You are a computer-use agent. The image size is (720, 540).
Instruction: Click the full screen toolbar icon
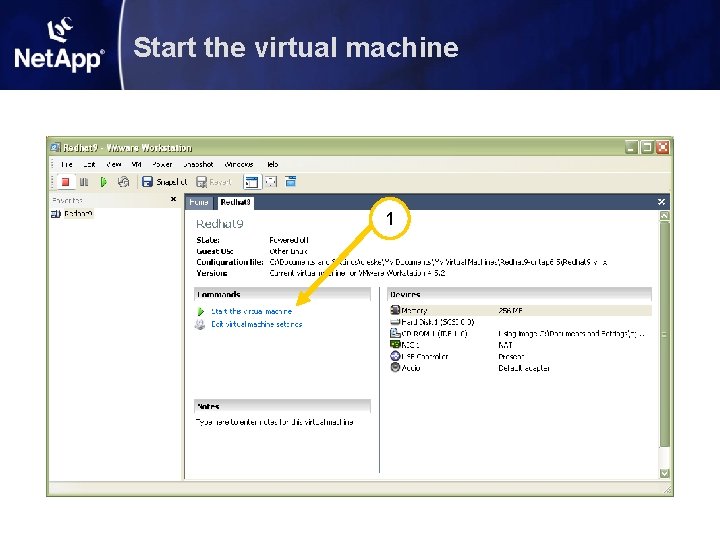(271, 182)
